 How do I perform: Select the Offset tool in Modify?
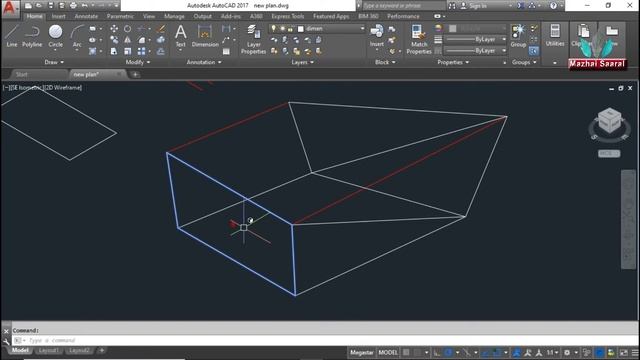(161, 51)
